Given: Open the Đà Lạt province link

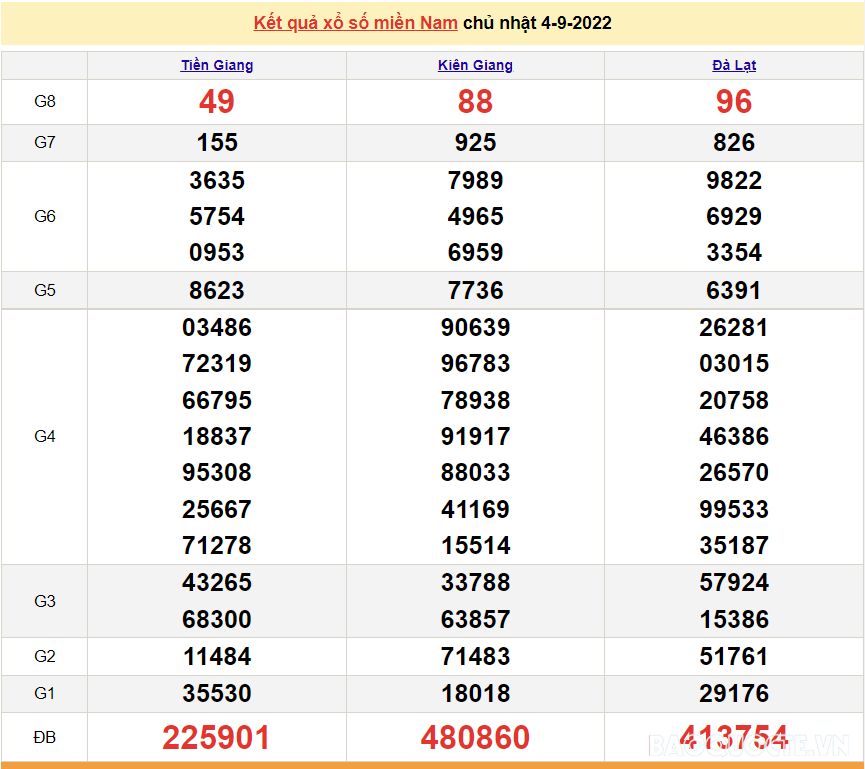Looking at the screenshot, I should pyautogui.click(x=734, y=65).
